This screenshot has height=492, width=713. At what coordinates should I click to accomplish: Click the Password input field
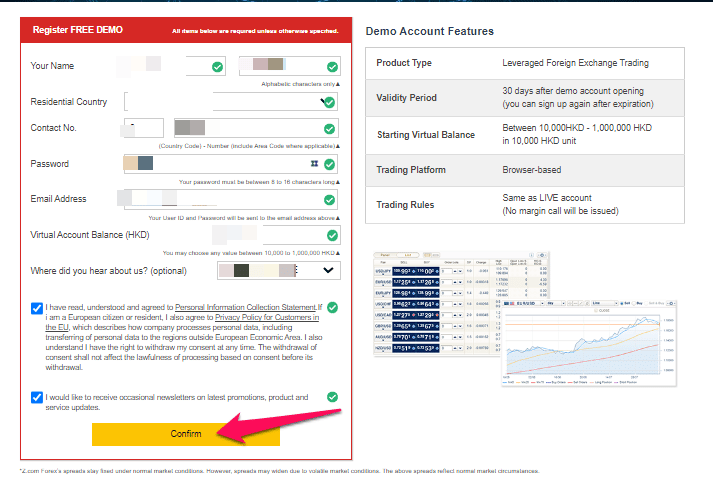pyautogui.click(x=231, y=164)
